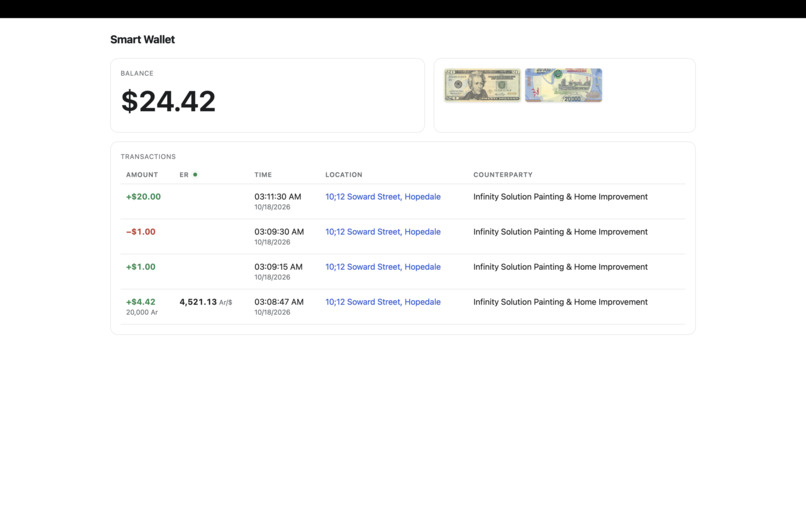Click the 4,521.13 Ar/$ exchange rate

pyautogui.click(x=206, y=302)
